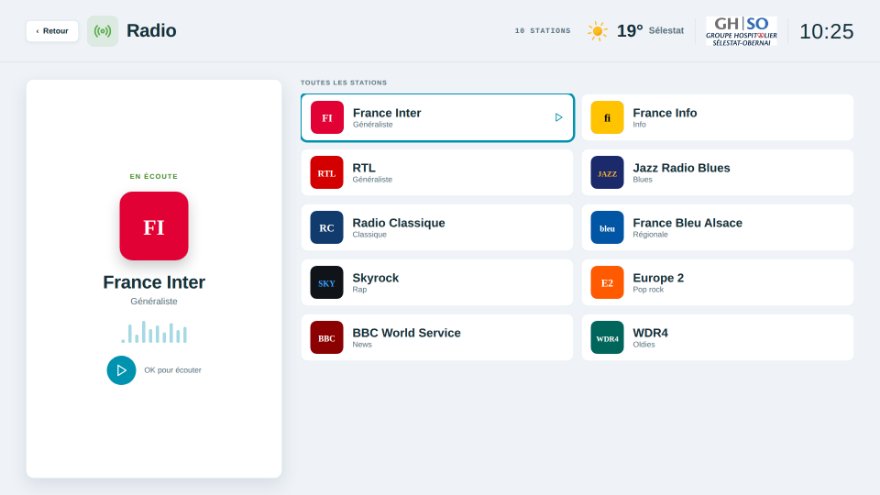Select the France Inter station card
Viewport: 880px width, 495px height.
pos(437,117)
